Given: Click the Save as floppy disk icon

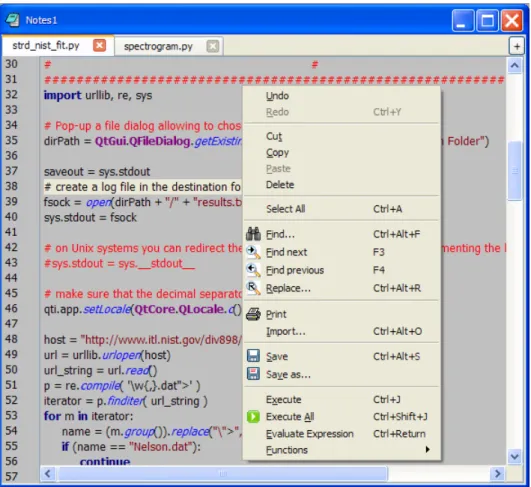Looking at the screenshot, I should tap(253, 374).
